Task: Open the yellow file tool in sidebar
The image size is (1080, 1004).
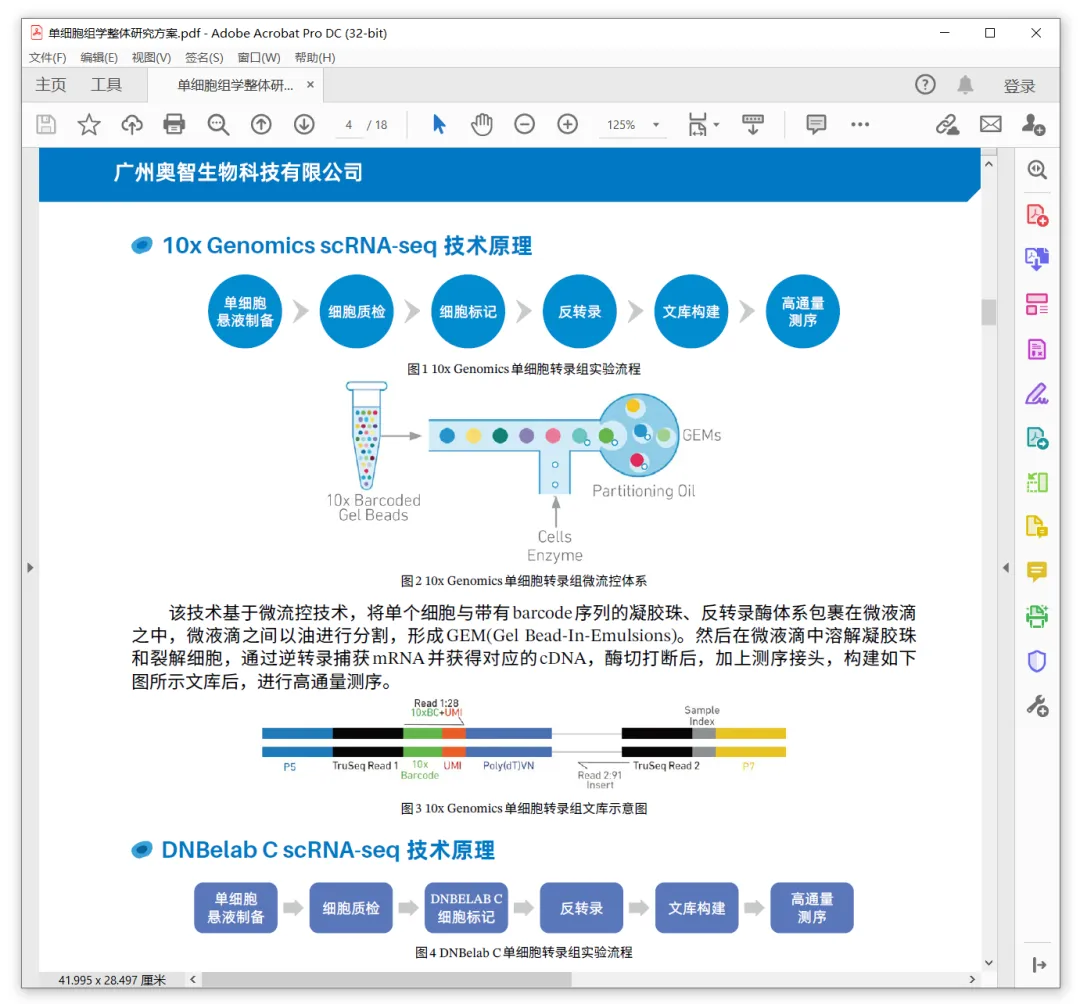Action: coord(1037,527)
